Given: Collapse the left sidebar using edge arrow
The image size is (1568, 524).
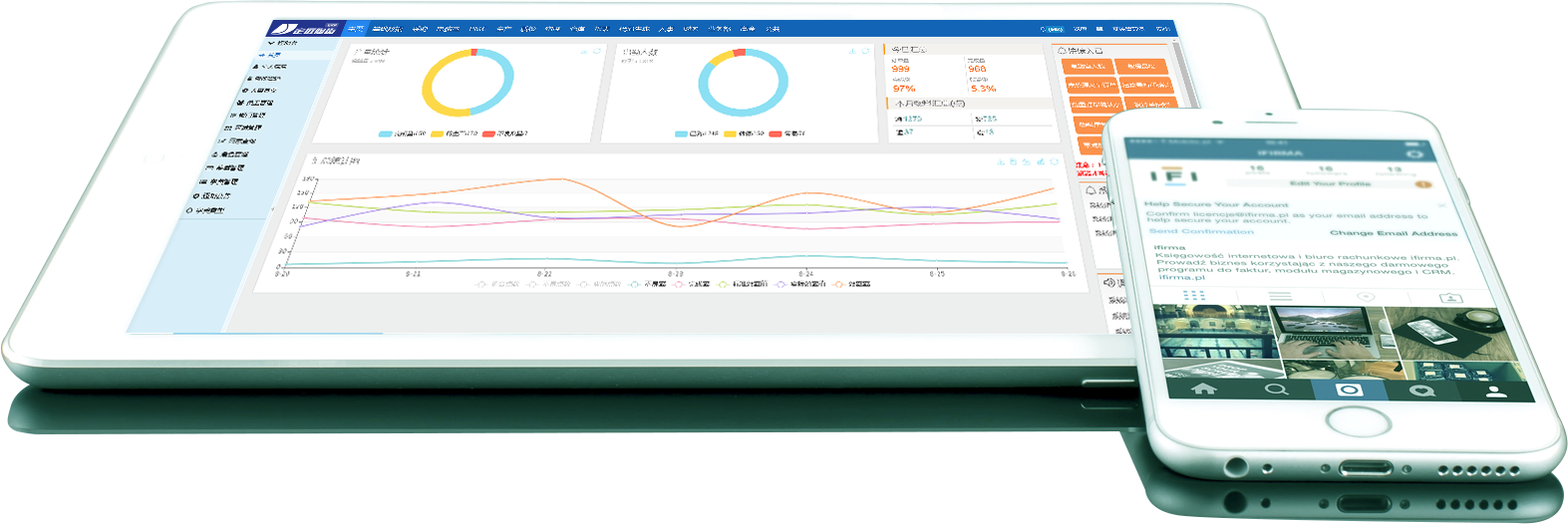Looking at the screenshot, I should click(x=272, y=209).
